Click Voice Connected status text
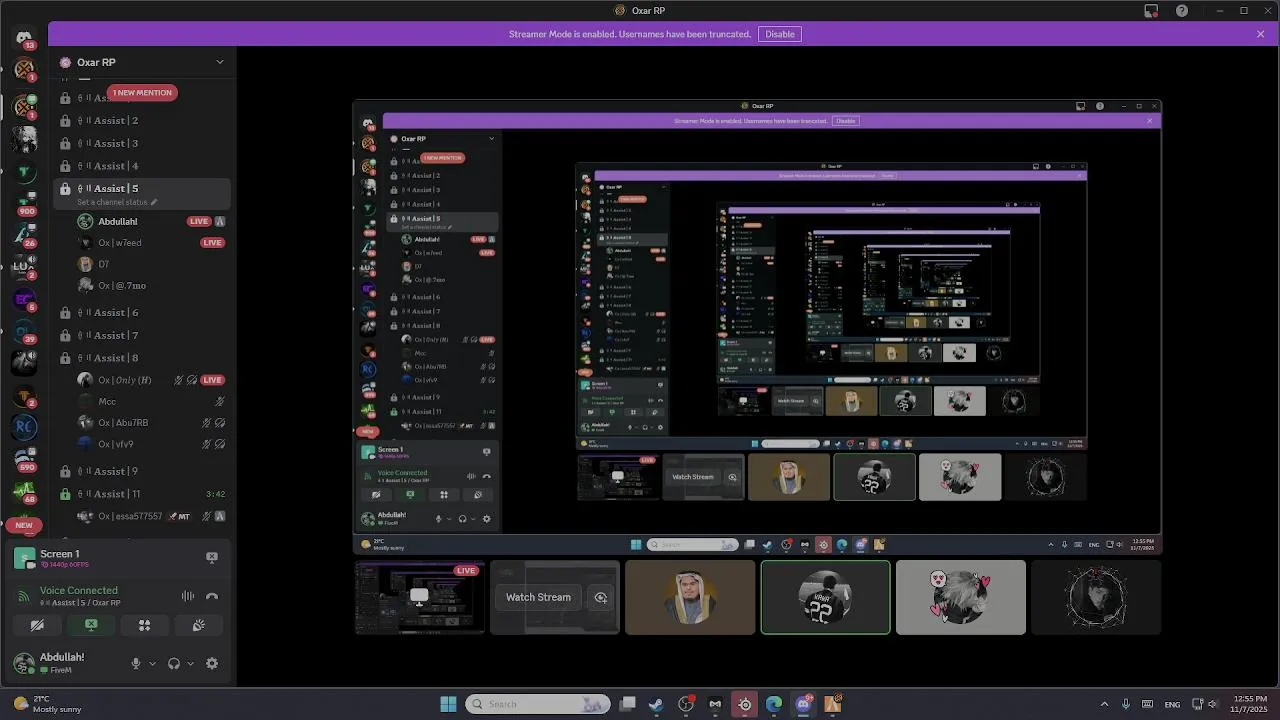 click(79, 591)
